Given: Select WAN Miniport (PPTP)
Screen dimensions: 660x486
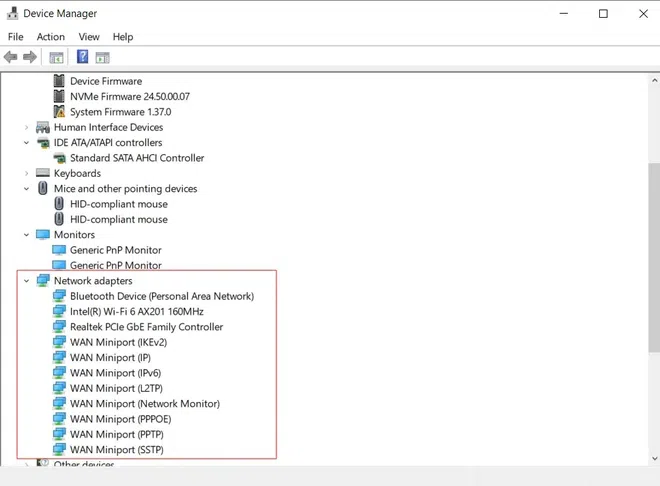Looking at the screenshot, I should pos(117,434).
